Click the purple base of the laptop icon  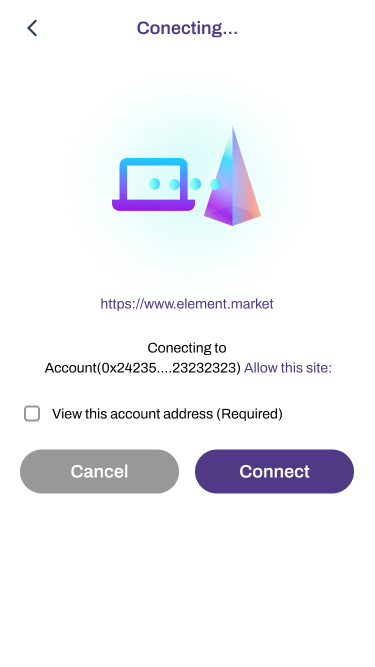tap(153, 205)
